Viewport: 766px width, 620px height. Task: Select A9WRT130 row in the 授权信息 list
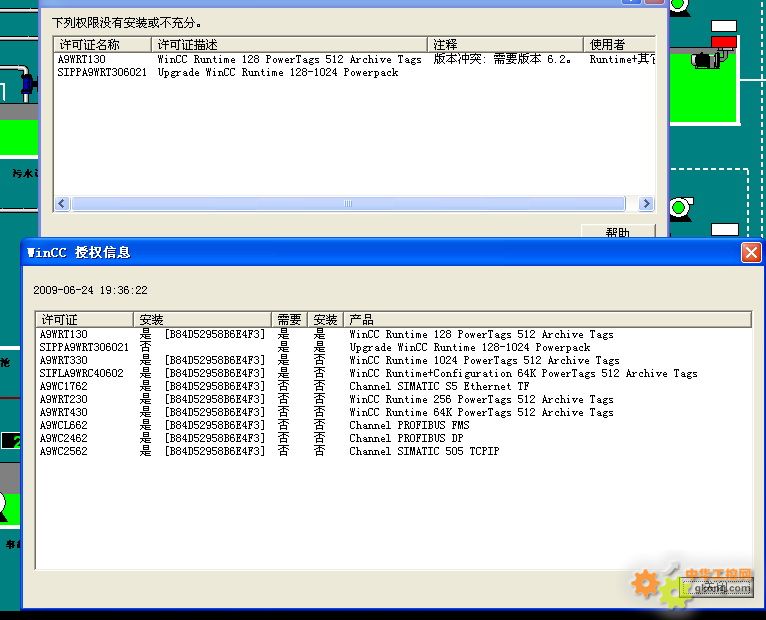(393, 334)
